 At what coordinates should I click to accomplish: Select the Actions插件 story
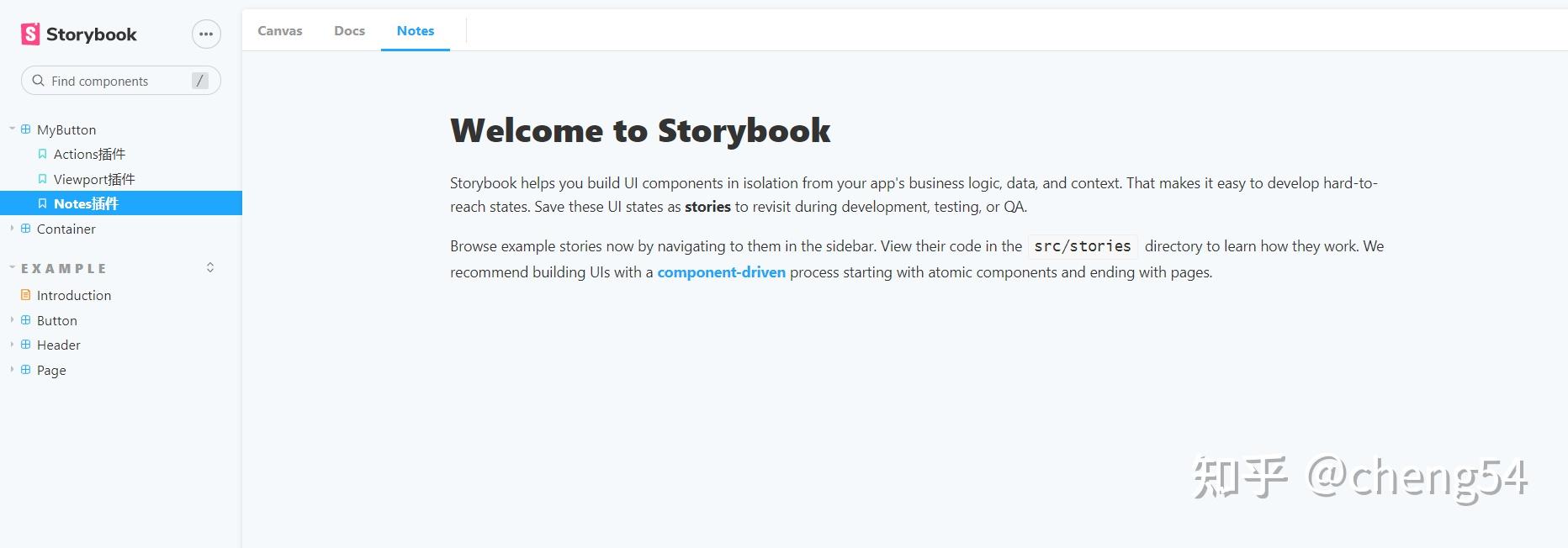coord(121,154)
